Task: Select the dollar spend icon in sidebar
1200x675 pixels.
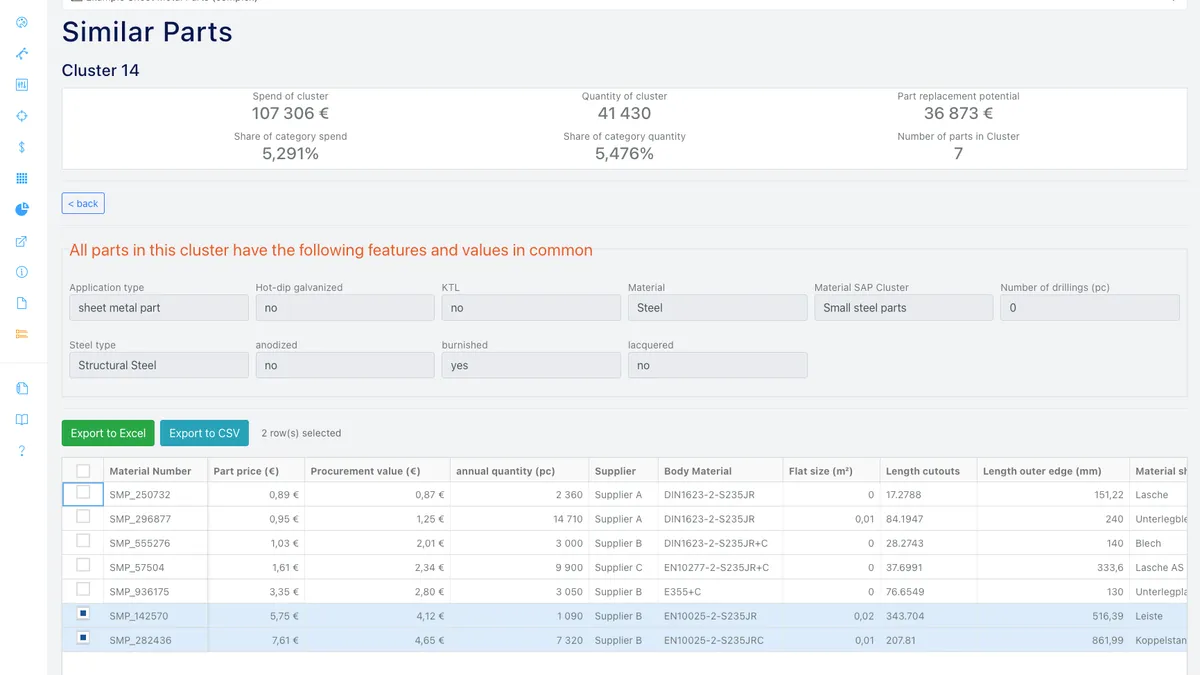Action: point(21,147)
